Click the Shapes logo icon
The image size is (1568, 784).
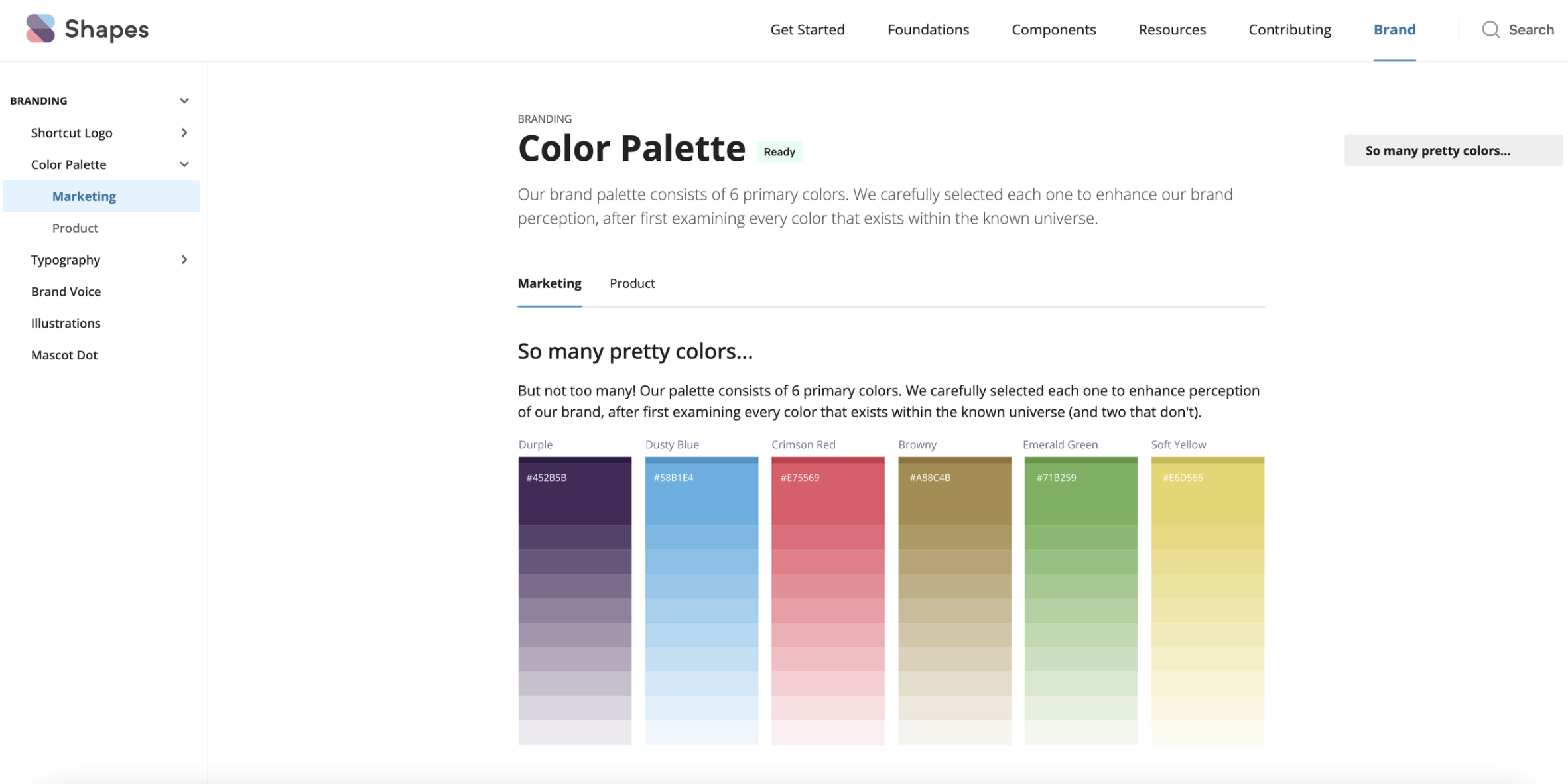pos(39,29)
